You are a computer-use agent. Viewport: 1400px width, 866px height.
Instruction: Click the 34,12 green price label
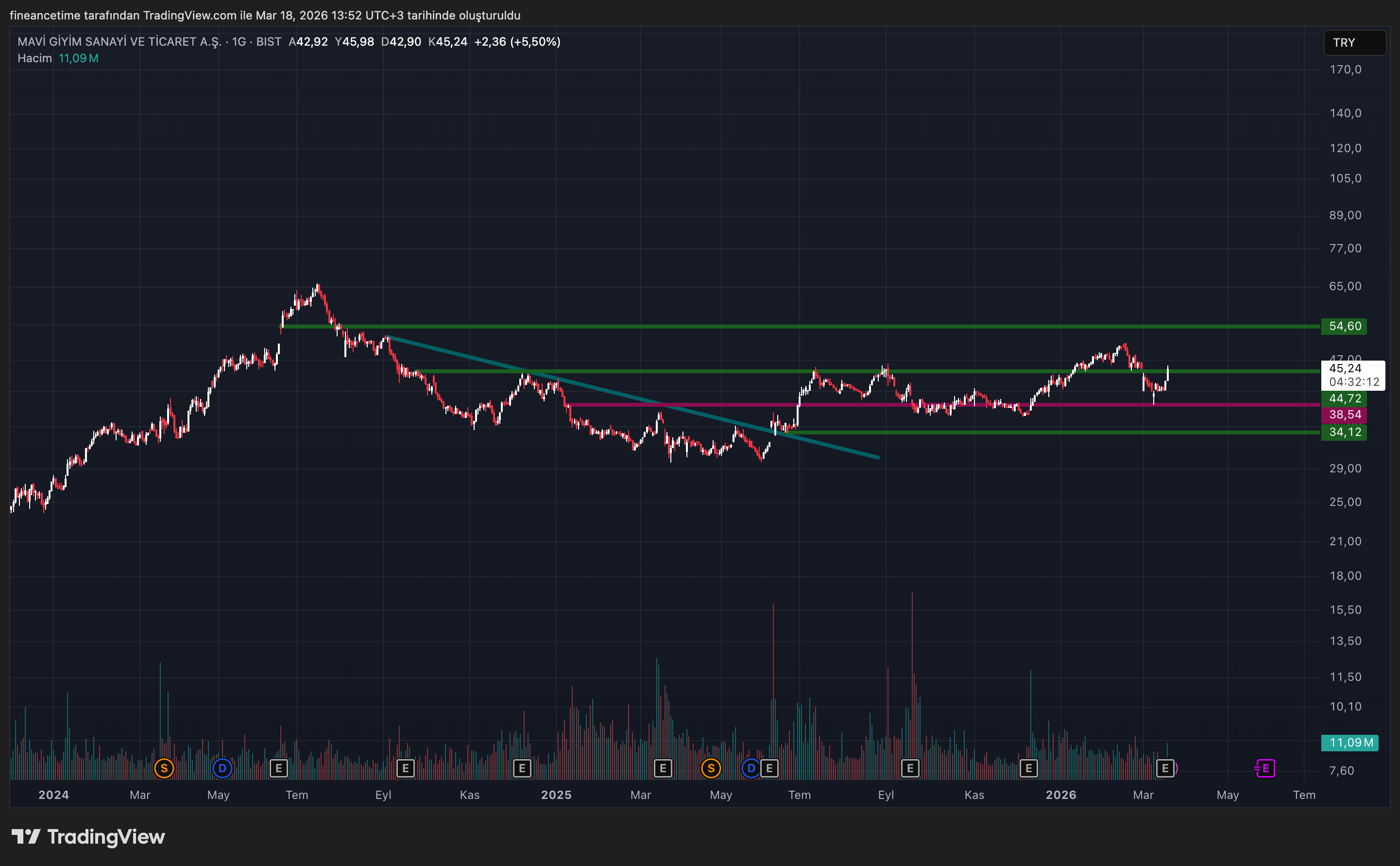1344,433
